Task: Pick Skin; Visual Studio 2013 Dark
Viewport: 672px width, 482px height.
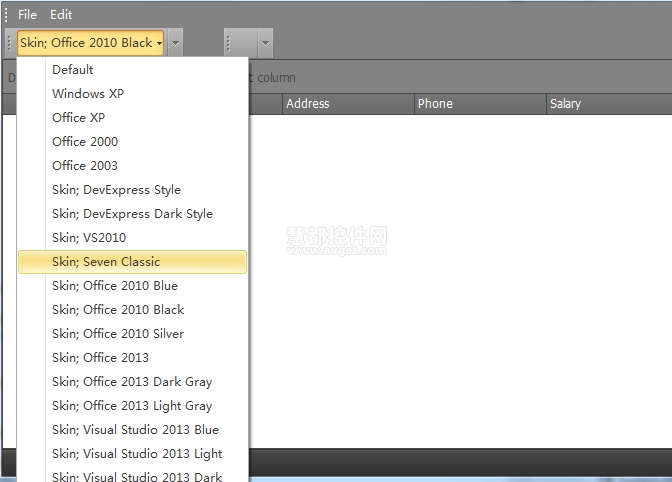Action: [x=132, y=475]
